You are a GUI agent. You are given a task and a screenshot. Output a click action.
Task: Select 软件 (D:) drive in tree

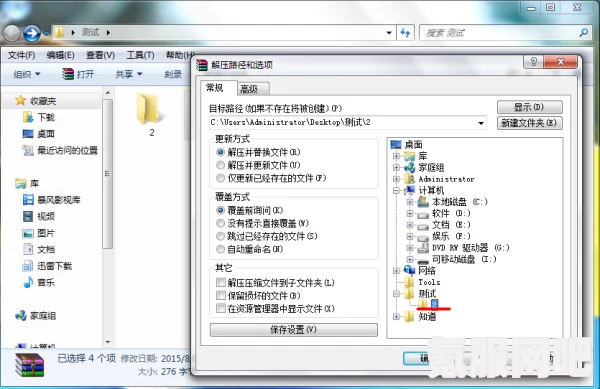451,213
